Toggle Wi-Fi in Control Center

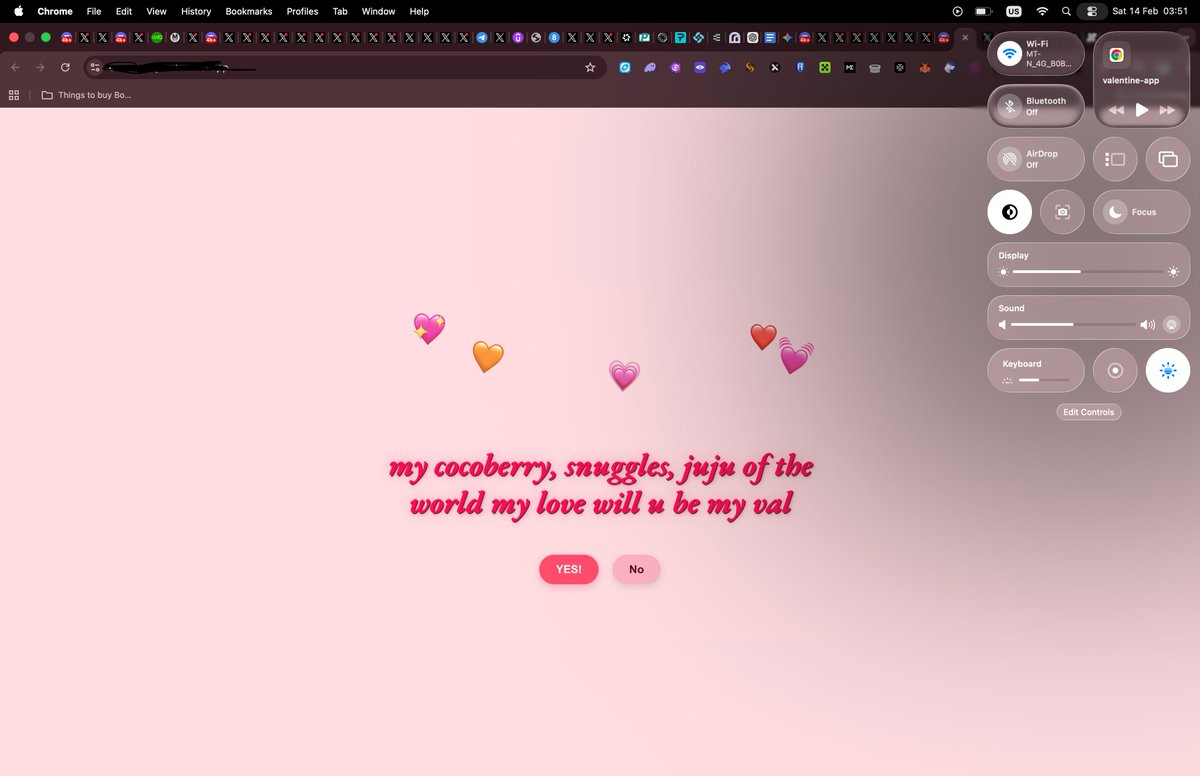coord(1009,54)
